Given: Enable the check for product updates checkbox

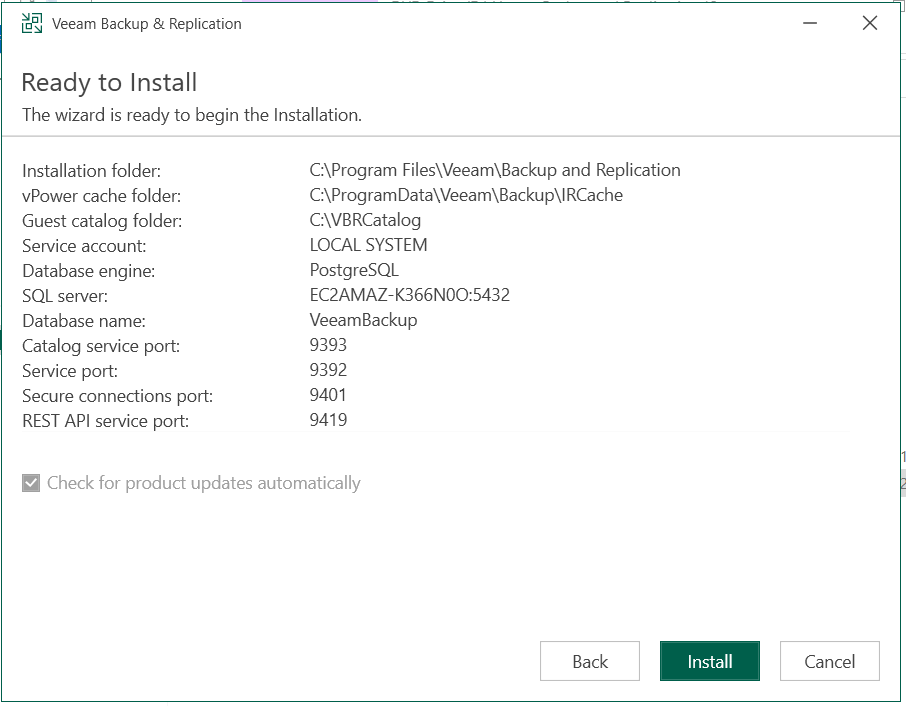Looking at the screenshot, I should [30, 482].
